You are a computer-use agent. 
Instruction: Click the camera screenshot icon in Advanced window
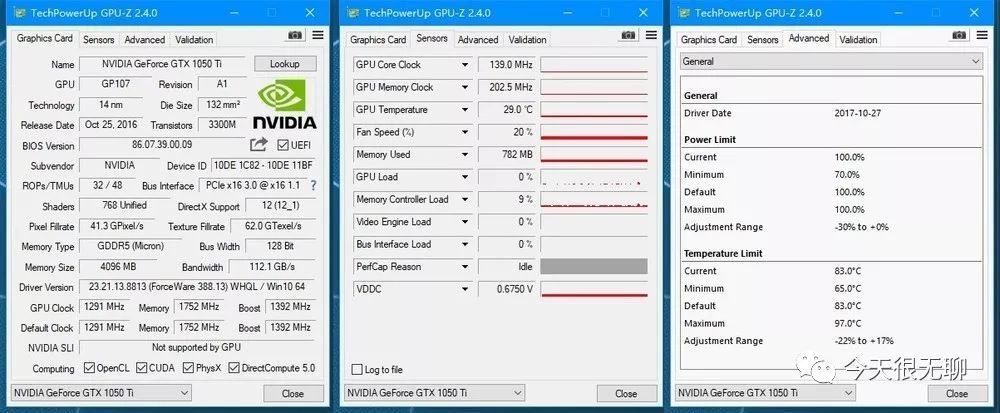959,35
